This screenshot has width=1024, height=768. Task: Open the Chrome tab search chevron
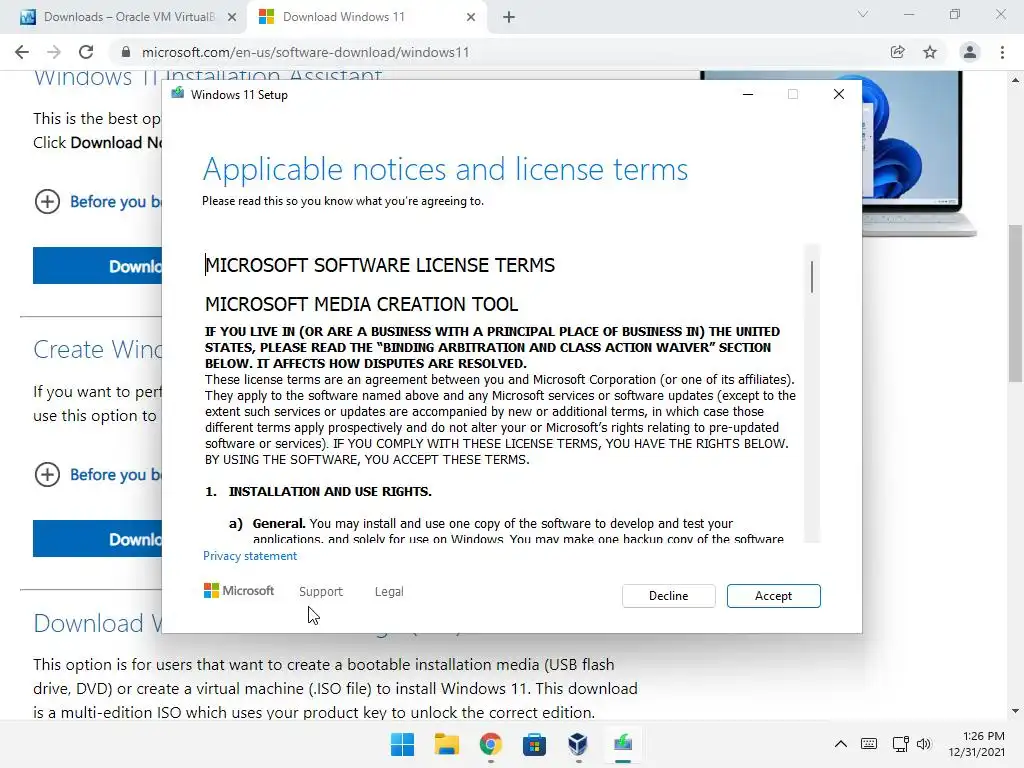pos(863,14)
